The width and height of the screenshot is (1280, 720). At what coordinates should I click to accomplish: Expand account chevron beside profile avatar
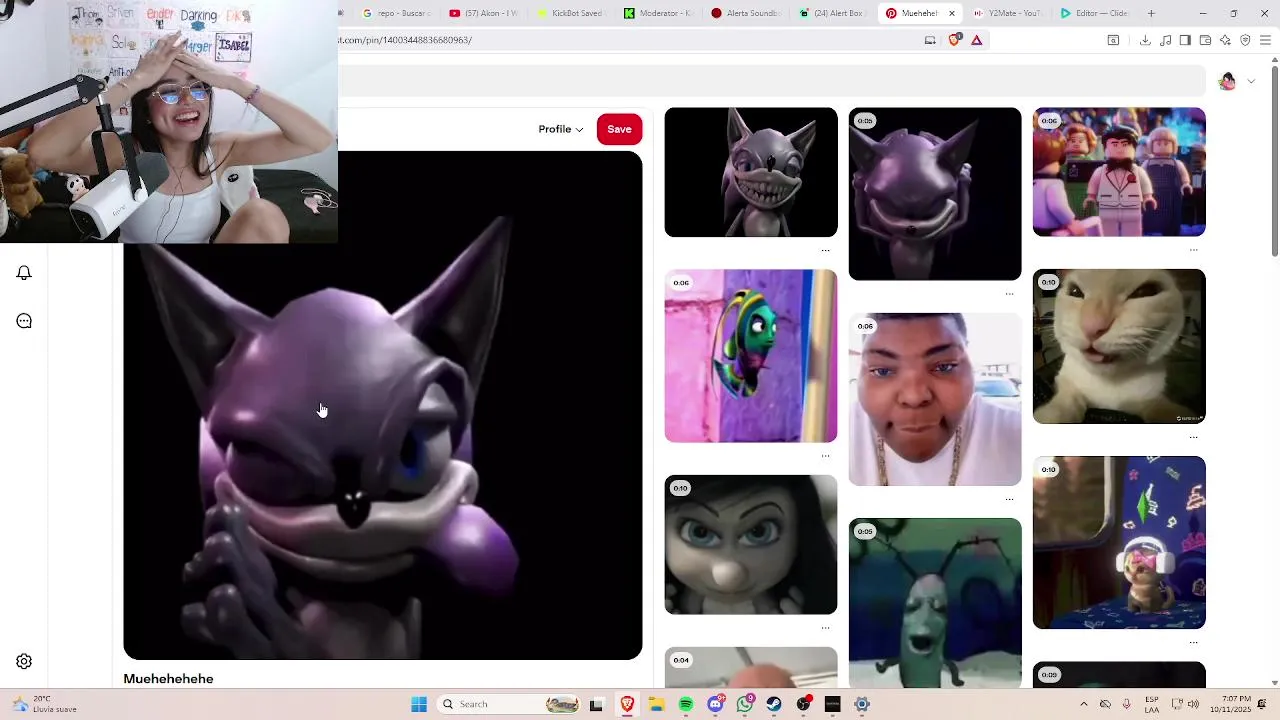coord(1251,81)
